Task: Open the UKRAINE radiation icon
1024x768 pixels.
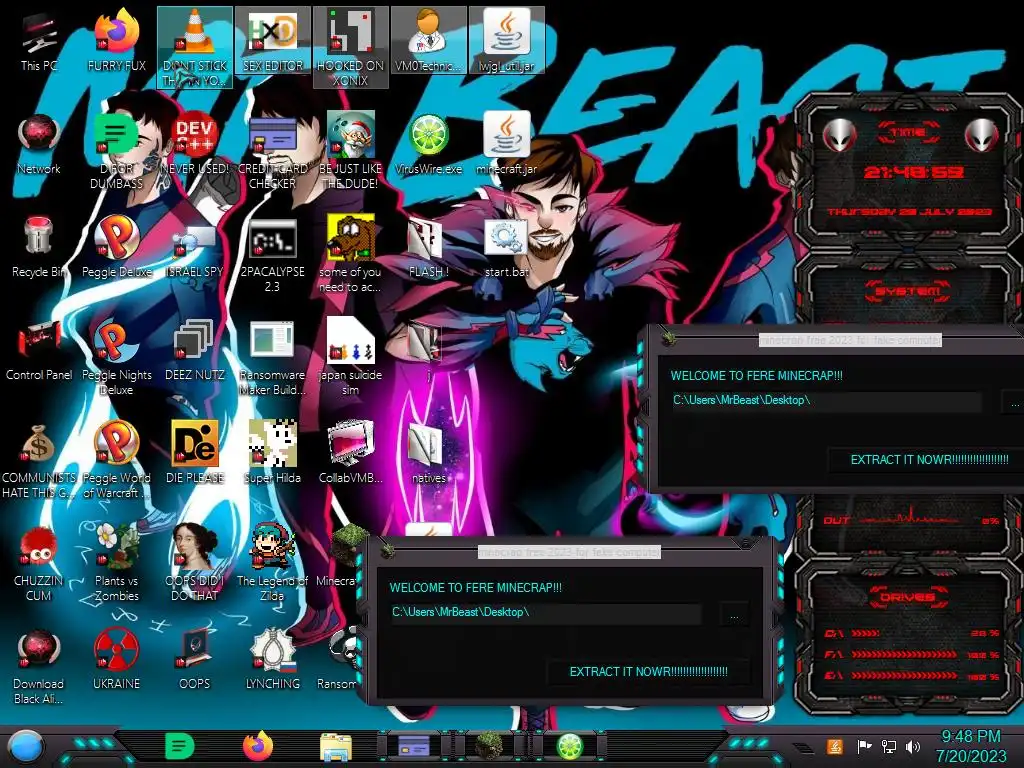Action: [116, 660]
